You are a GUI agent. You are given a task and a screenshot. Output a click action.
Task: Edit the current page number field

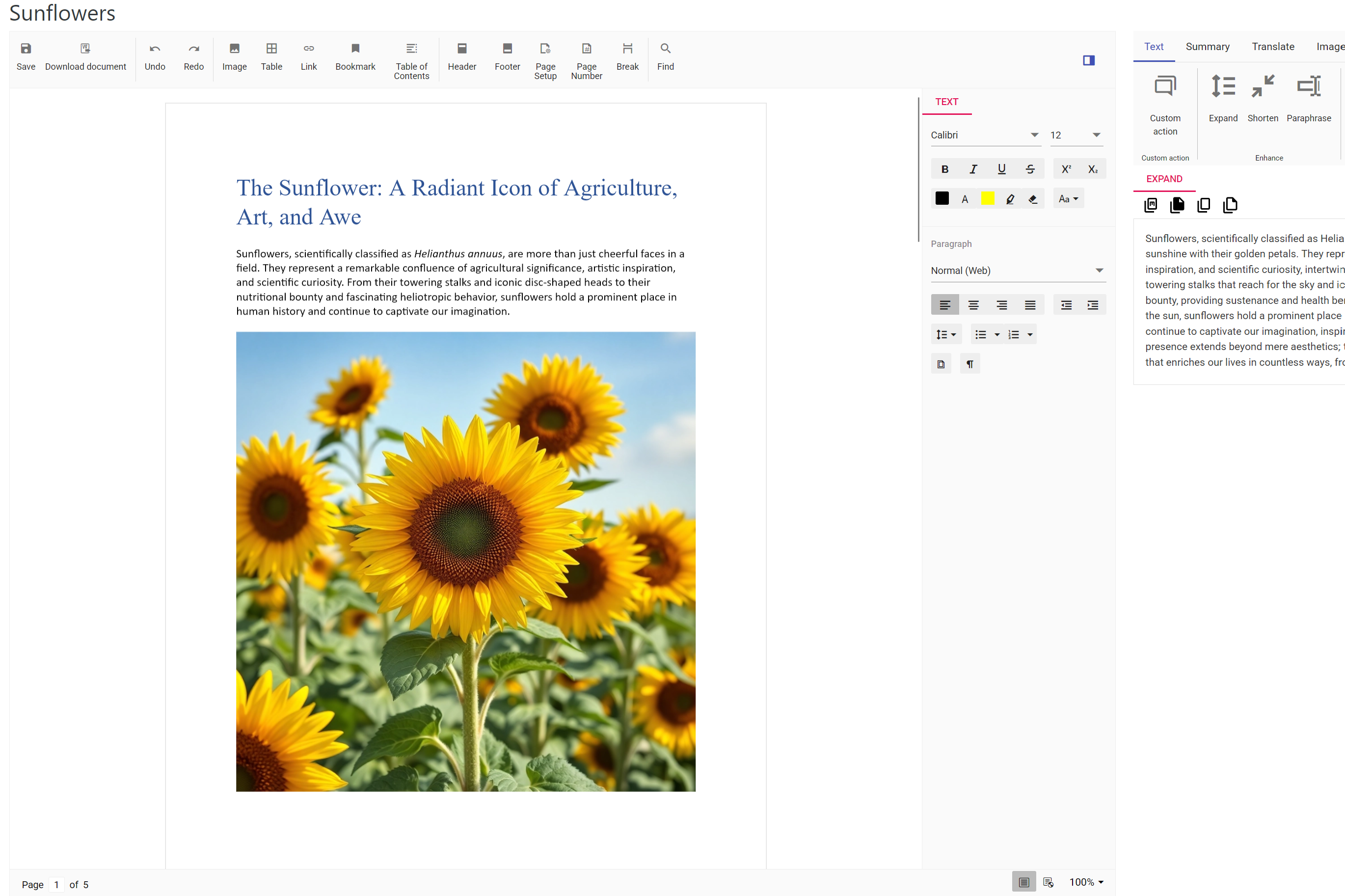tap(56, 884)
